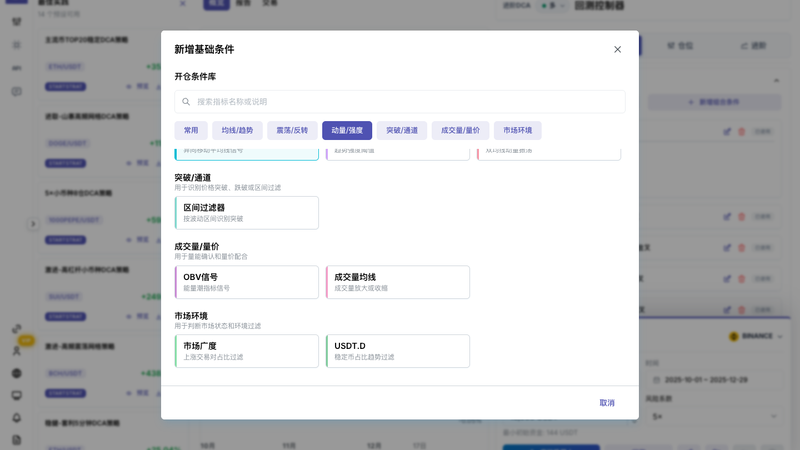
Task: Click the BCH/USDT tag in background list
Action: (x=64, y=373)
